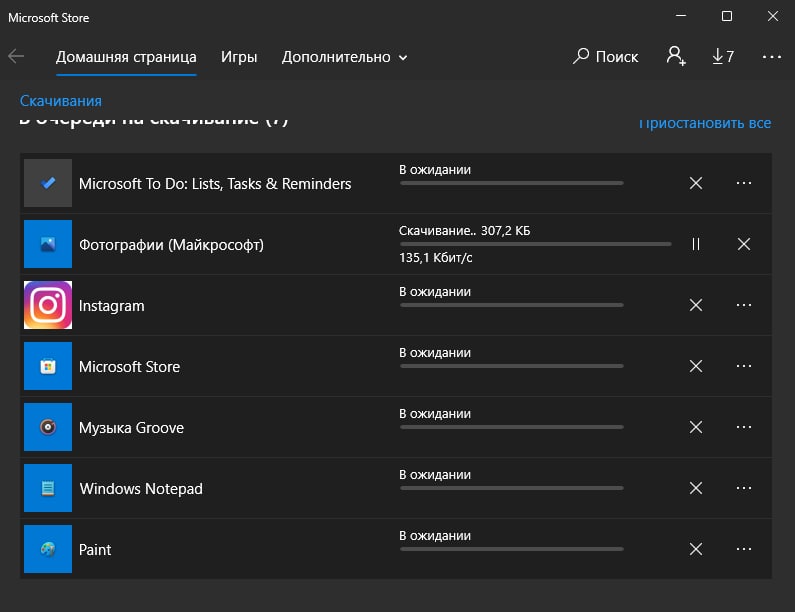Cancel Microsoft To Do download
This screenshot has width=795, height=612.
point(696,183)
